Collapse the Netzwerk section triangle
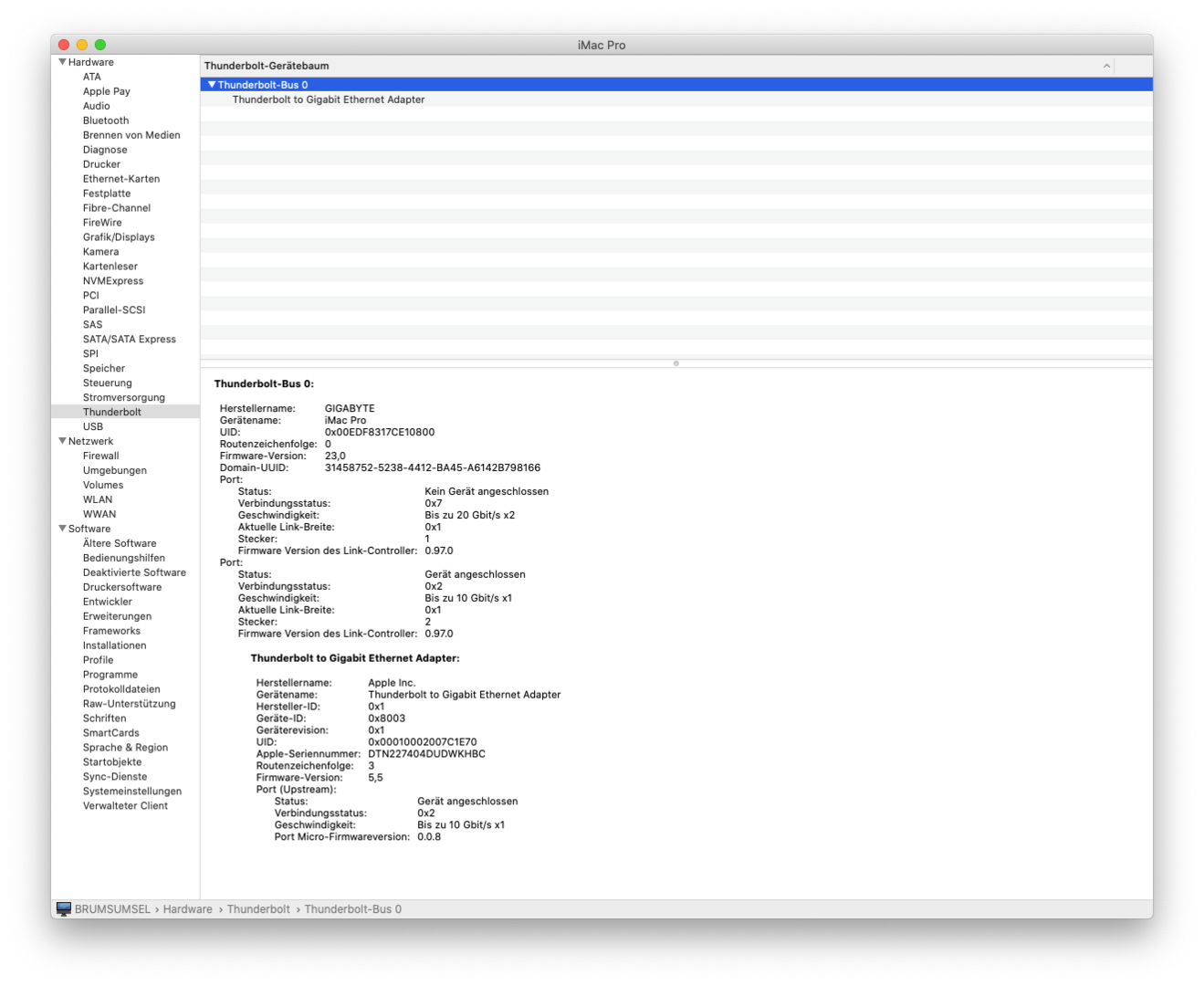The height and width of the screenshot is (986, 1204). pyautogui.click(x=62, y=441)
